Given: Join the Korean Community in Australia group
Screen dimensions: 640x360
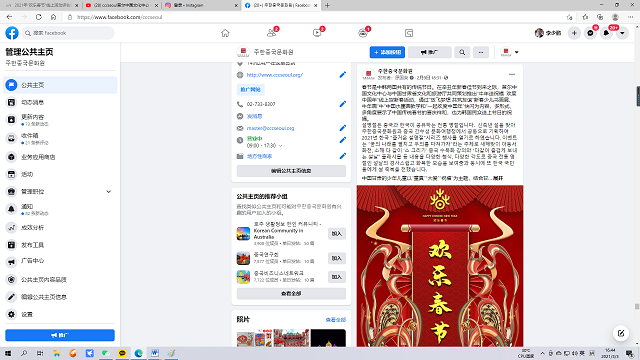Looking at the screenshot, I should [x=337, y=234].
